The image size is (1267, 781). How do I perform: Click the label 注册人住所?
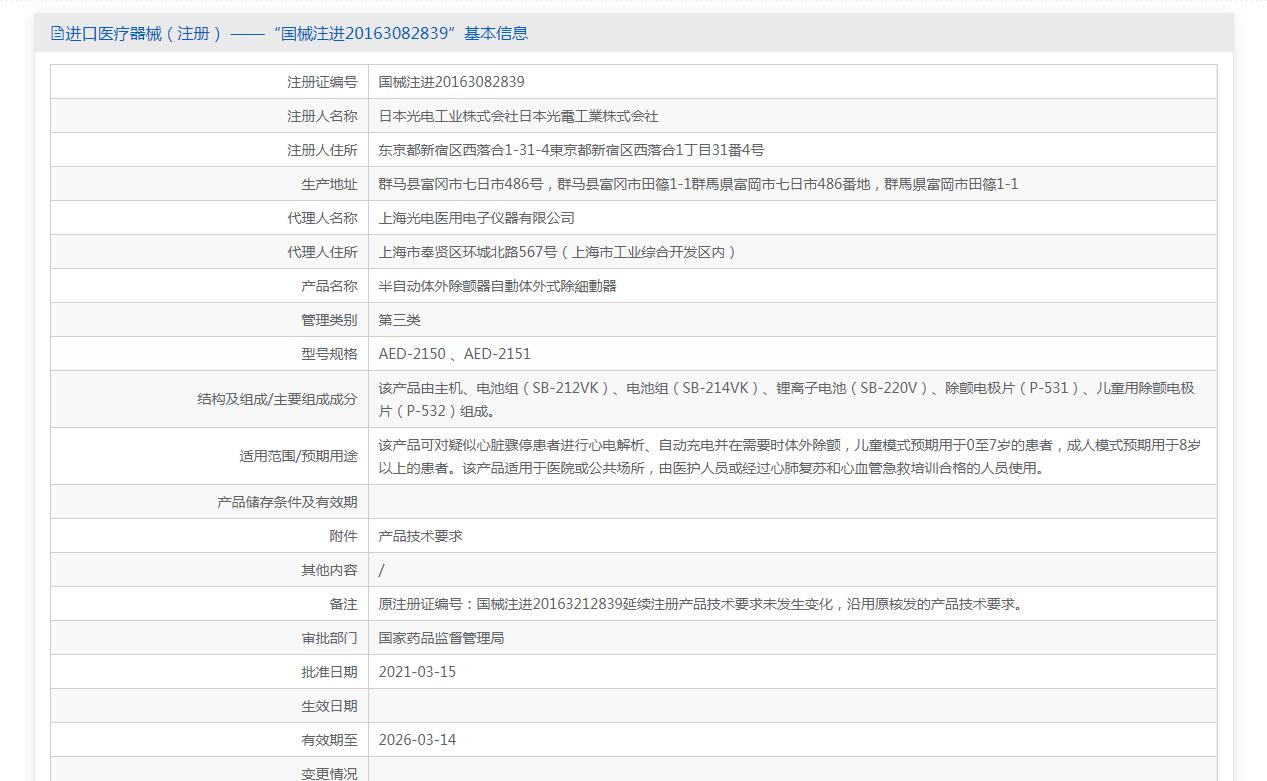322,150
